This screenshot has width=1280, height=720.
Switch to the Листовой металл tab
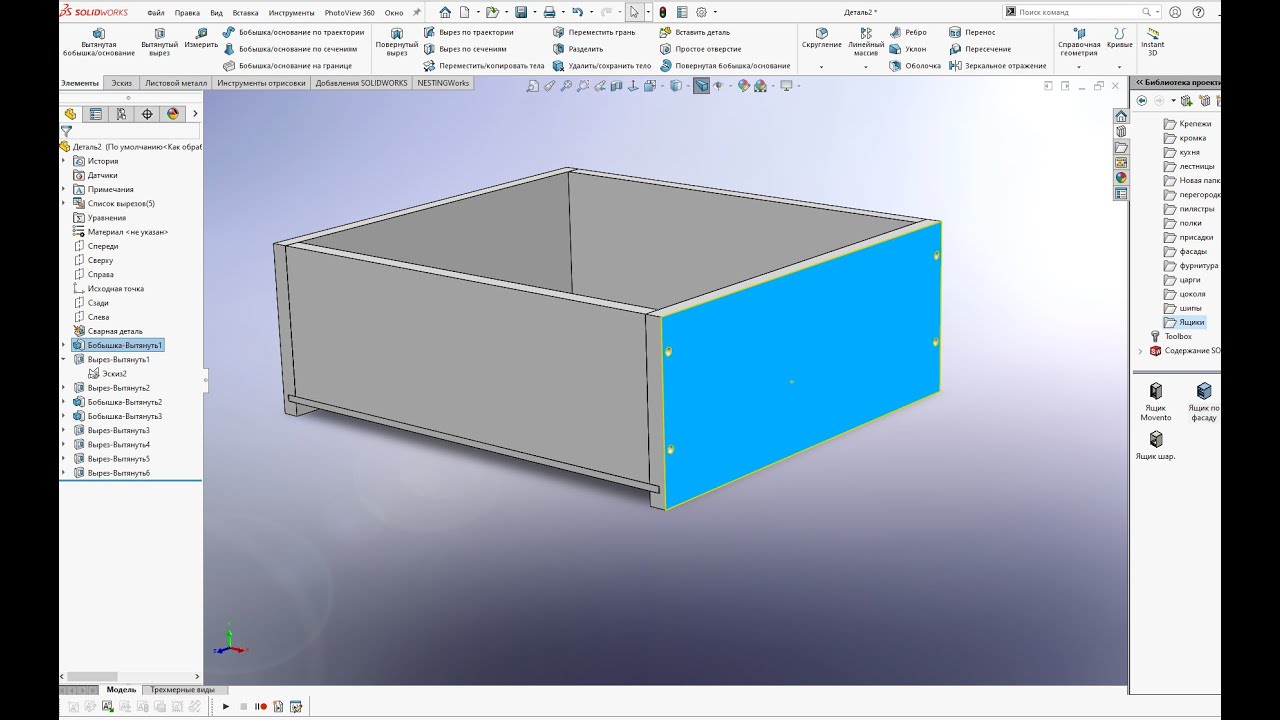[176, 83]
